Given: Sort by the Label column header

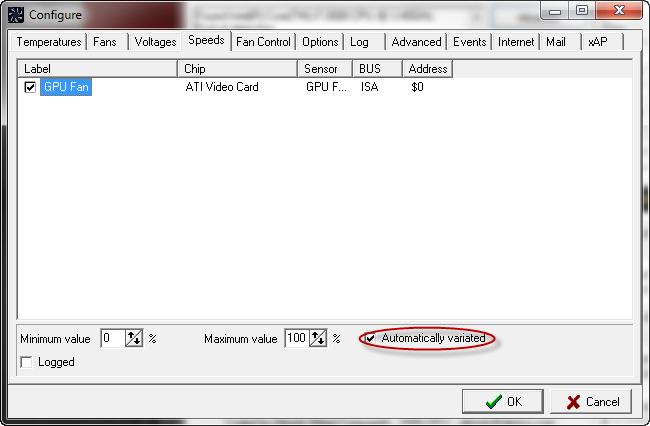Looking at the screenshot, I should click(x=98, y=69).
